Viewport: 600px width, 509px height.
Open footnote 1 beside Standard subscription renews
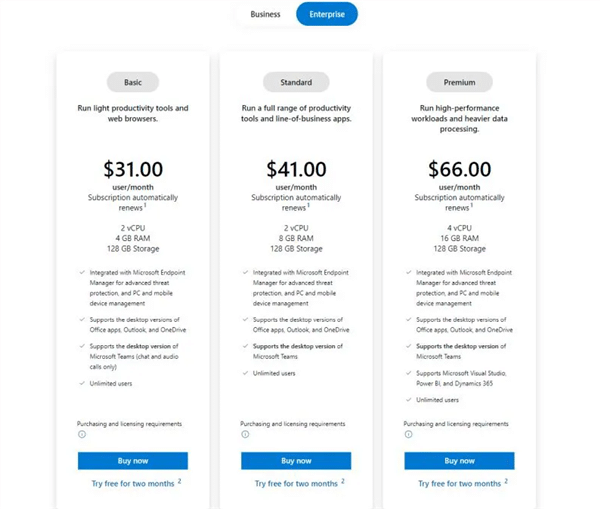pyautogui.click(x=309, y=206)
